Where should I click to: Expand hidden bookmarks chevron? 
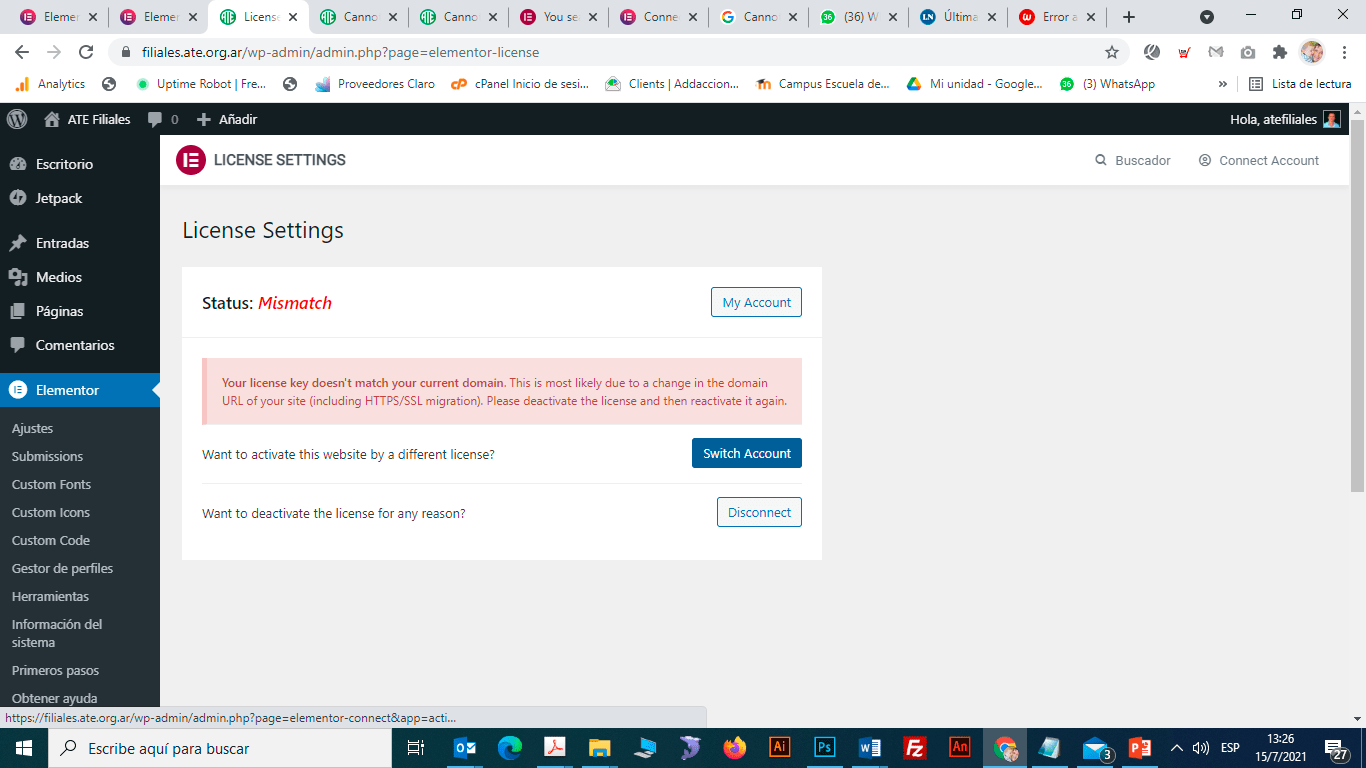pos(1222,84)
